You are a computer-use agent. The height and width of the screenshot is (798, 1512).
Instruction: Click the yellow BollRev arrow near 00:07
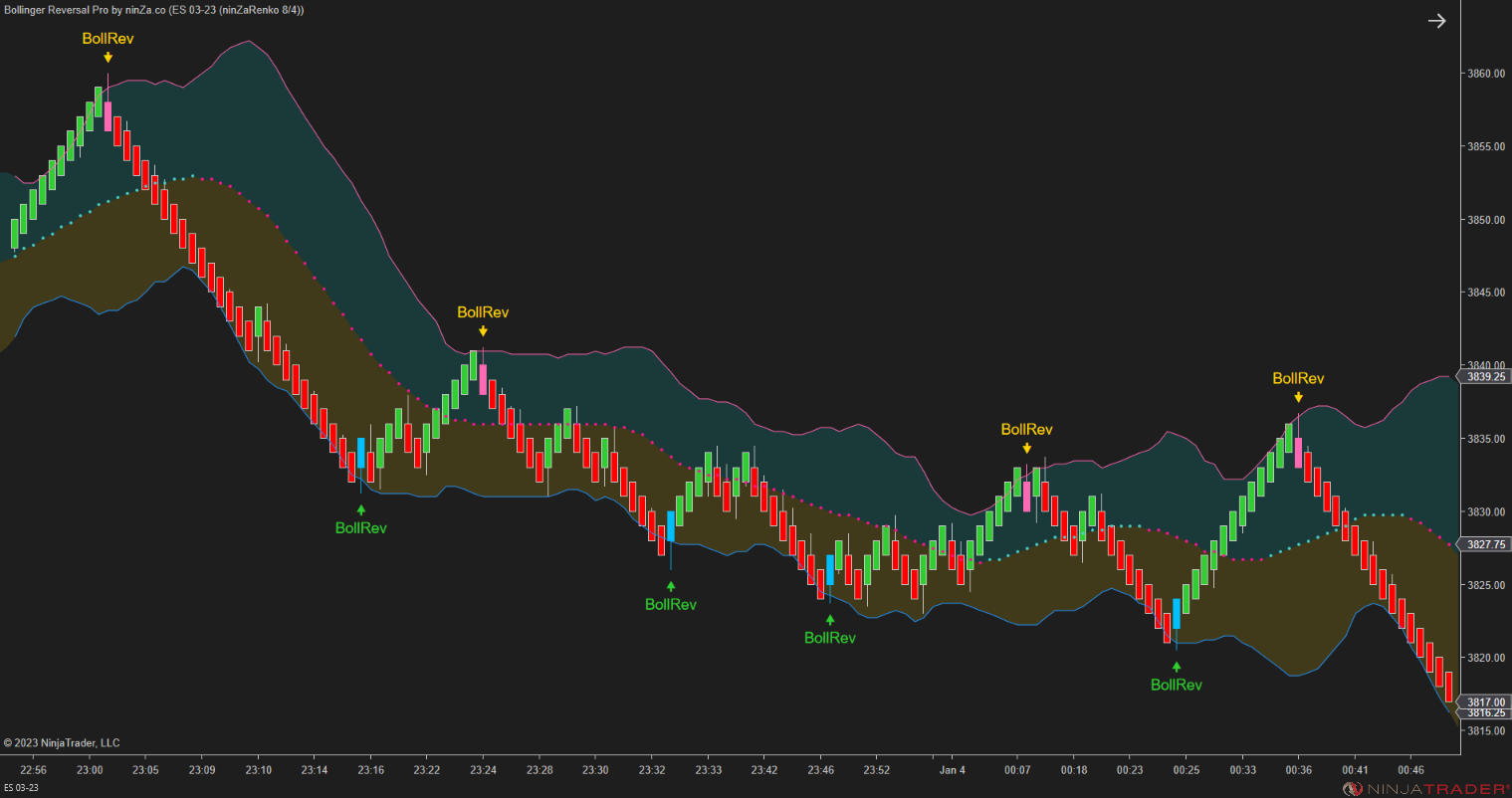(1026, 447)
